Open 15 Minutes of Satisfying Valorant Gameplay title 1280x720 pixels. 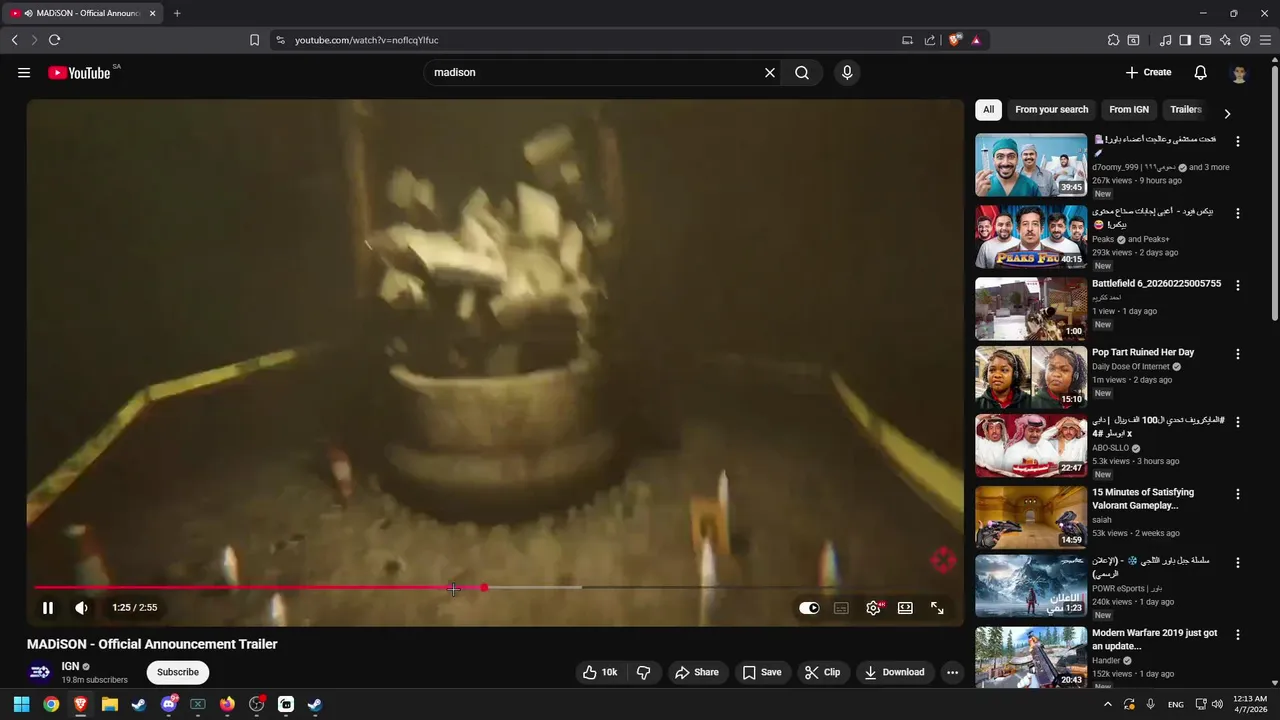(x=1143, y=499)
